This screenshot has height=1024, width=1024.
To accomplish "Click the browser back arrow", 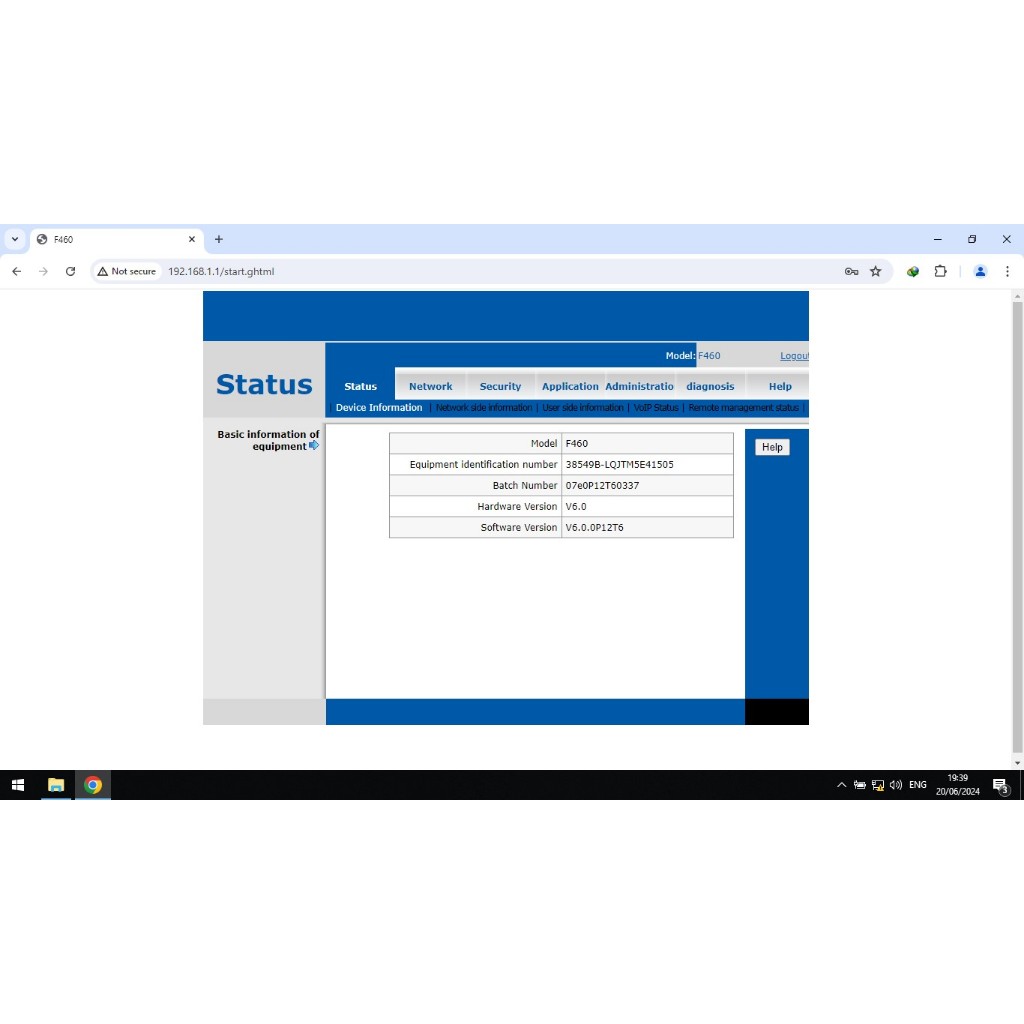I will pos(16,272).
